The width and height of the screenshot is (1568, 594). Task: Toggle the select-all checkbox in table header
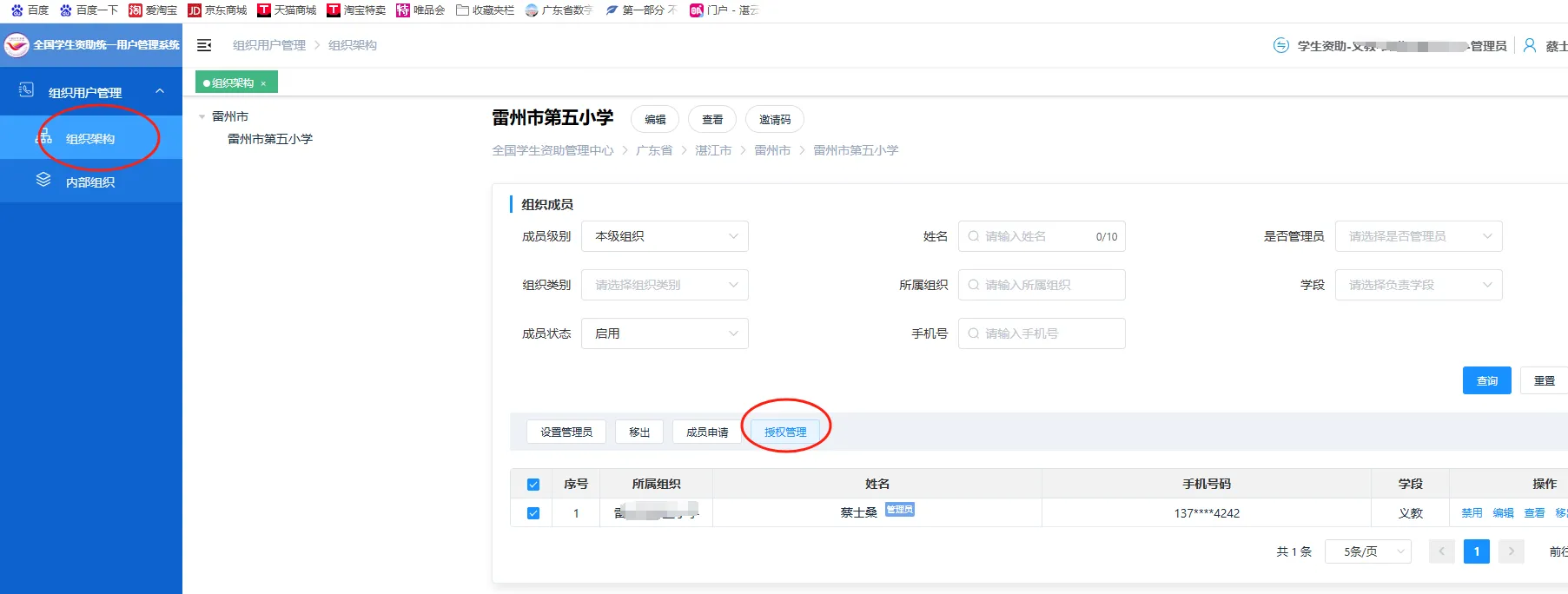point(533,485)
